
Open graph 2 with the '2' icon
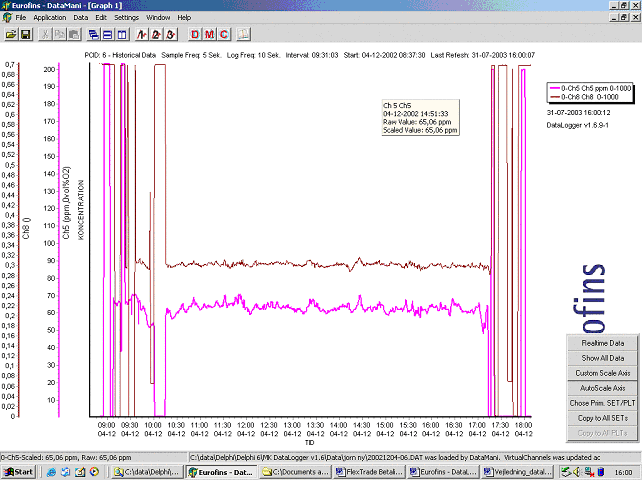tap(156, 34)
